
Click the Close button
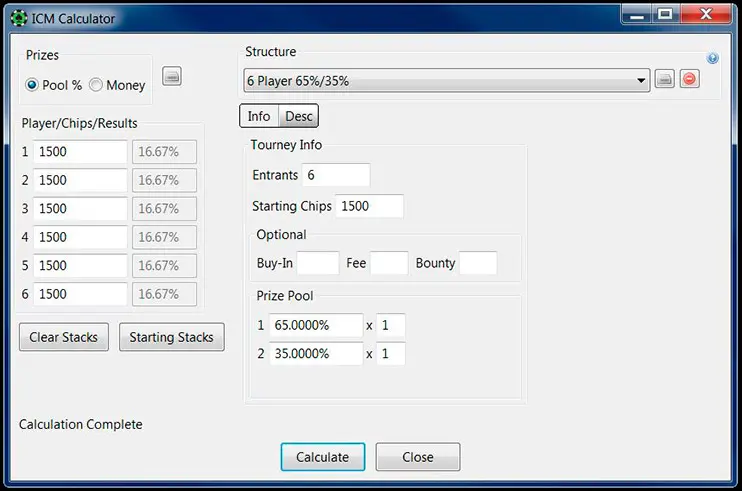(418, 456)
